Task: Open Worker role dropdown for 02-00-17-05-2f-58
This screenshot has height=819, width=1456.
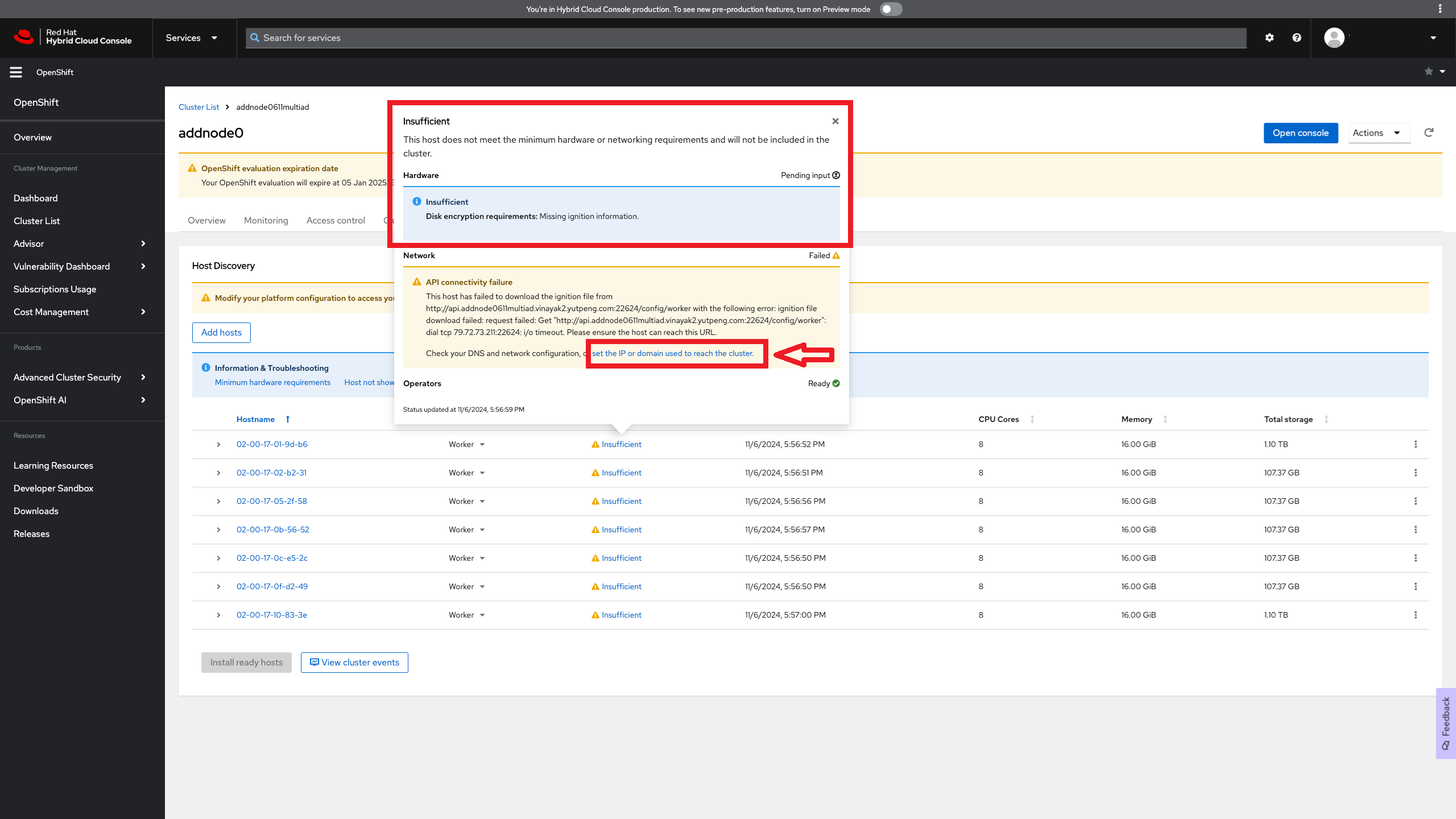Action: coord(466,501)
